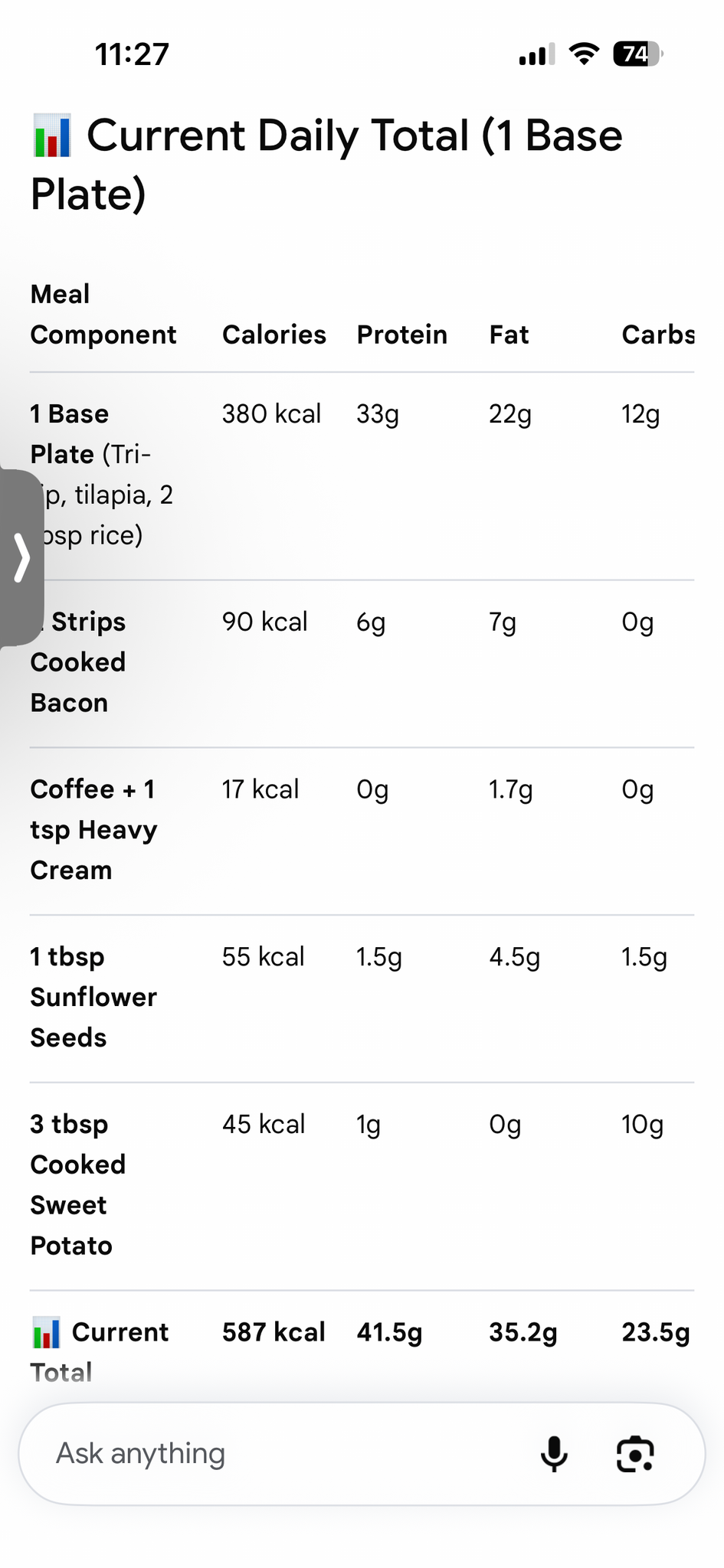This screenshot has width=724, height=1568.
Task: Tap the battery indicator in status bar
Action: click(637, 54)
